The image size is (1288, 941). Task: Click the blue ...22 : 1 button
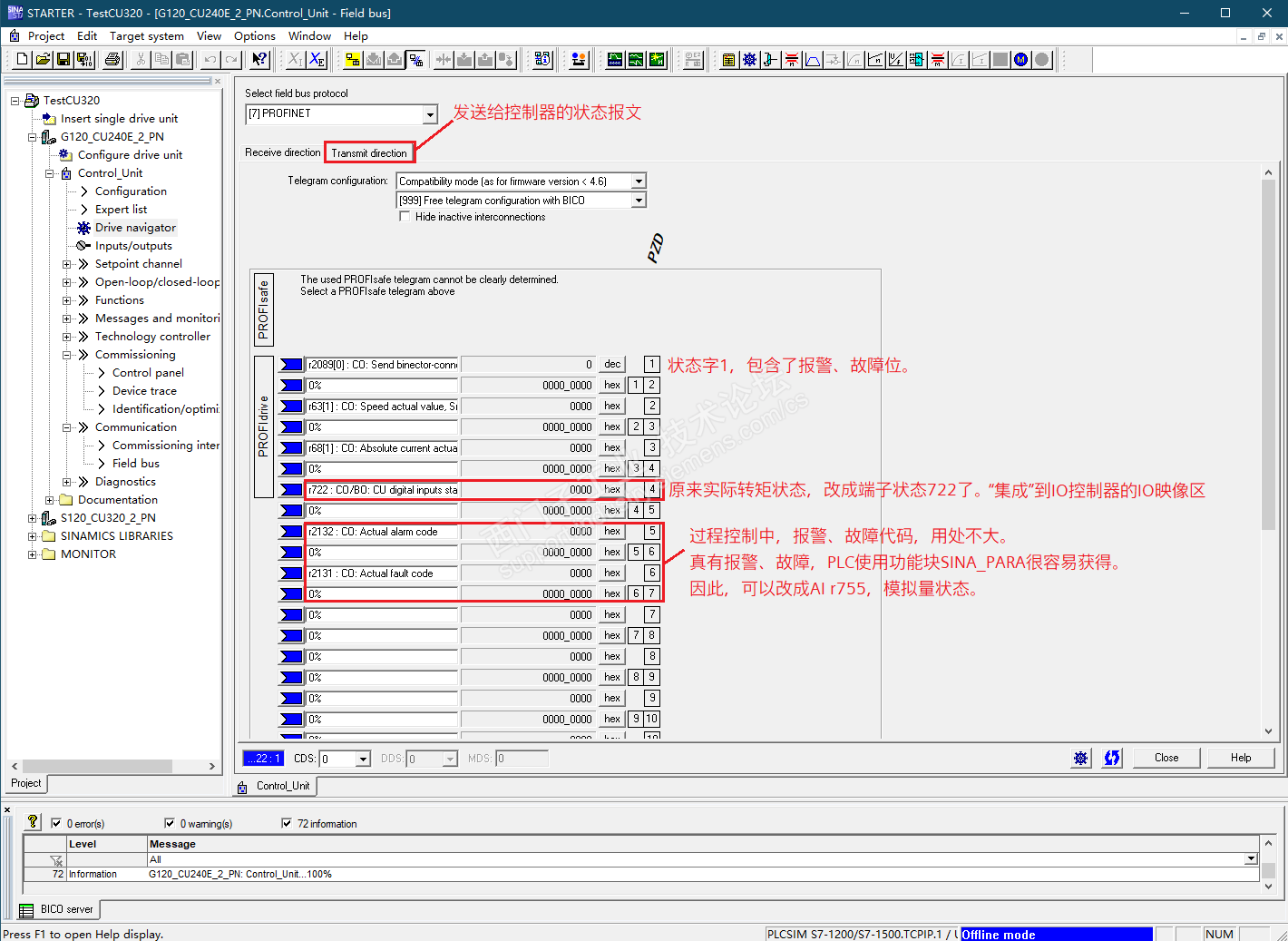(x=263, y=759)
